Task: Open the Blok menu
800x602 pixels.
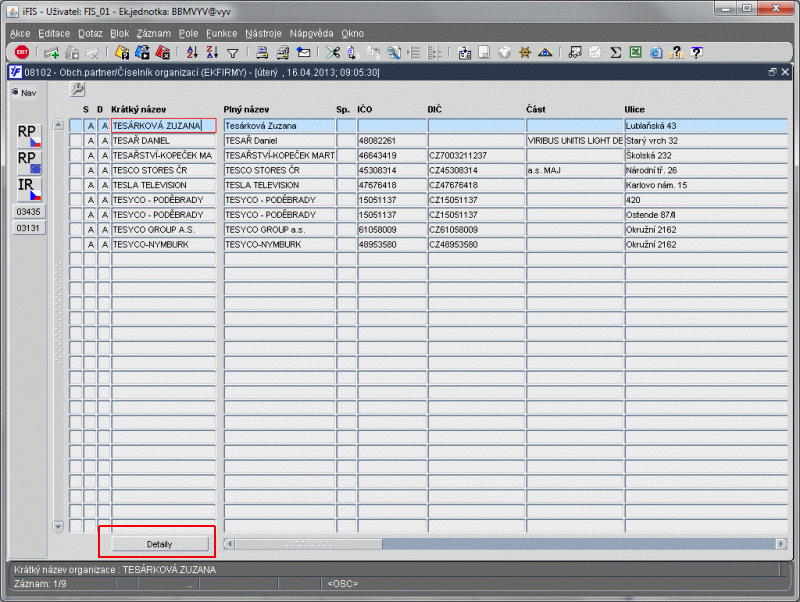Action: tap(119, 34)
